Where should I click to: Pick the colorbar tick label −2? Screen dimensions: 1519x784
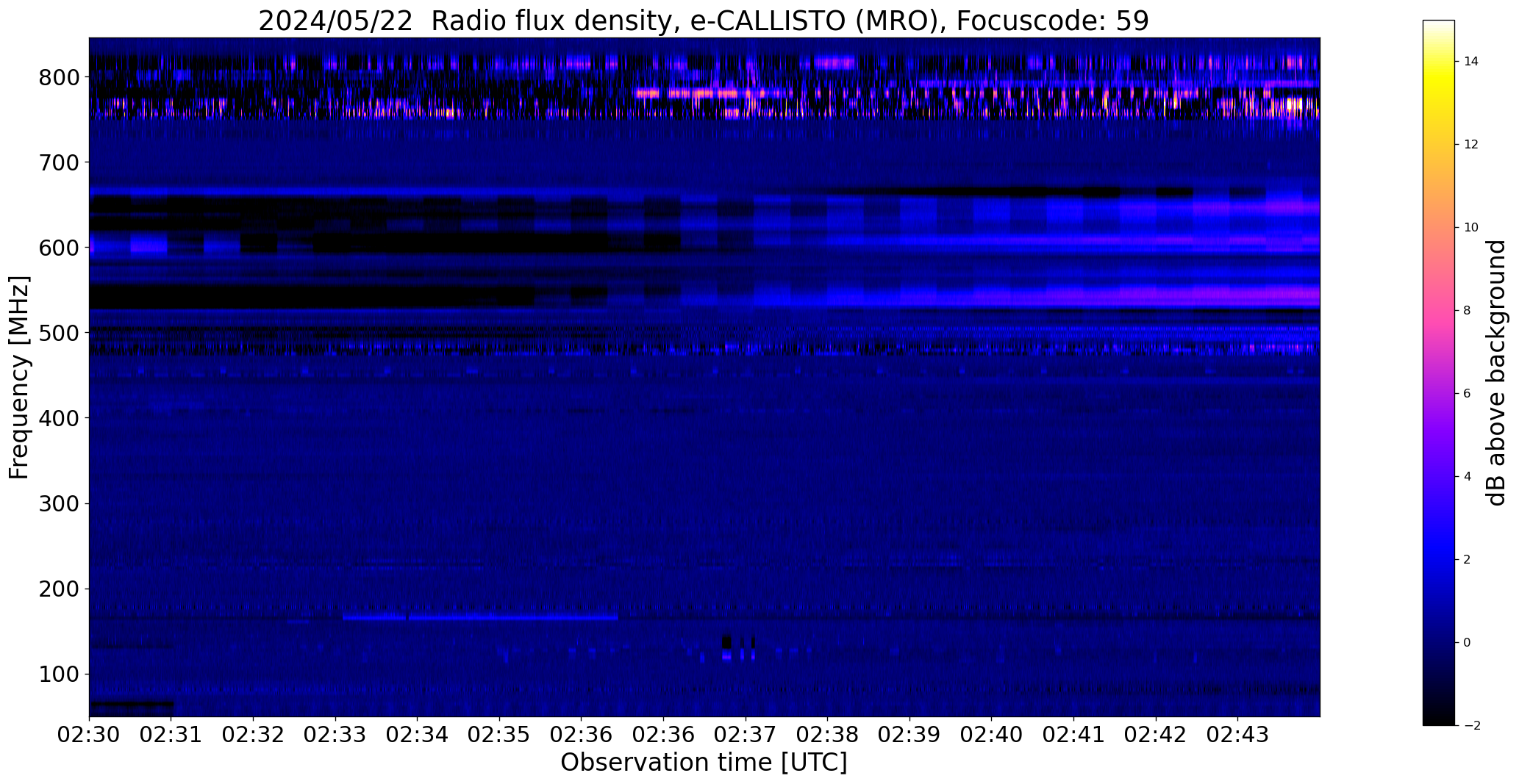1471,726
